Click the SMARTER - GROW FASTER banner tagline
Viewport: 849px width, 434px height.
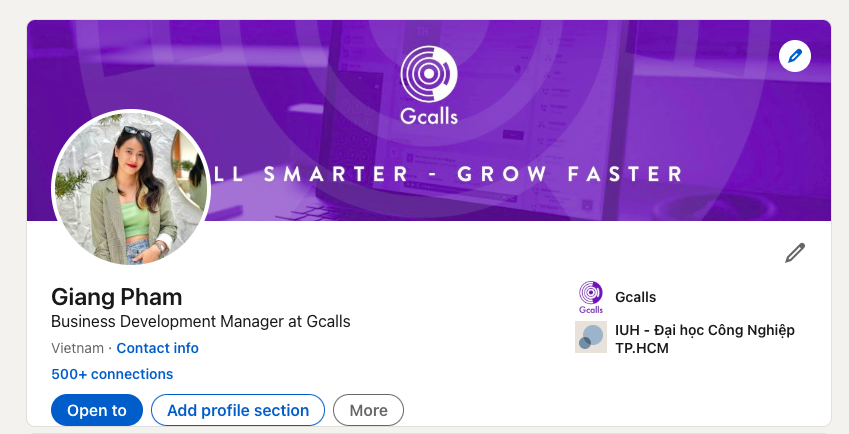450,174
